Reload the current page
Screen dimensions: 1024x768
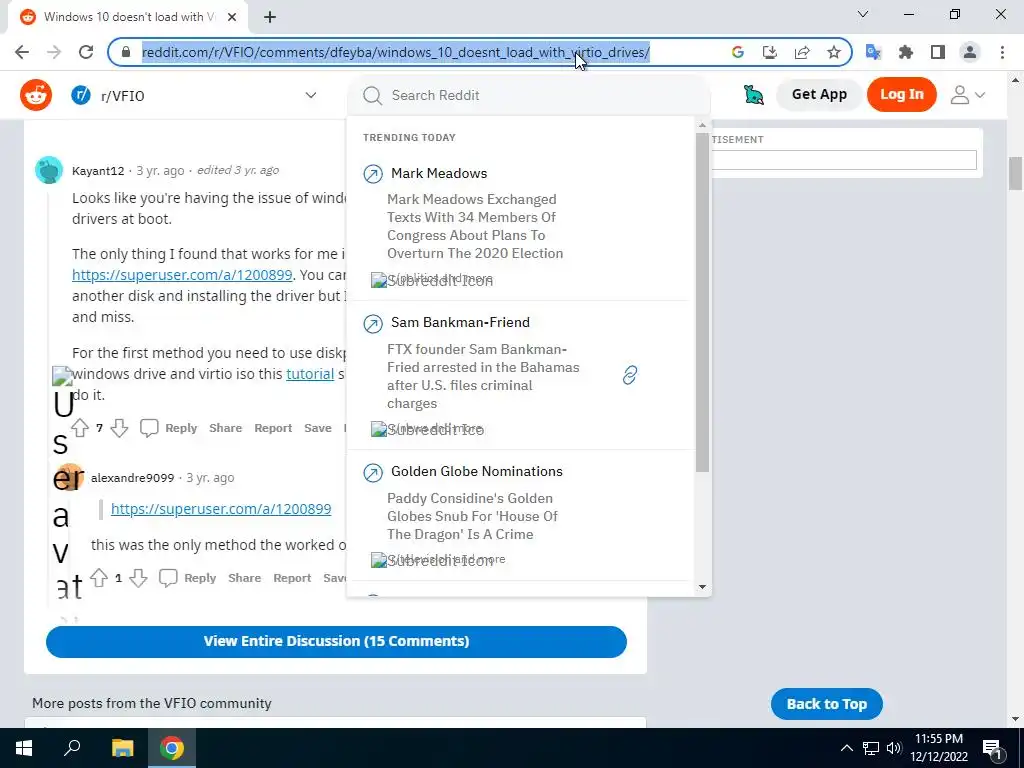point(86,52)
